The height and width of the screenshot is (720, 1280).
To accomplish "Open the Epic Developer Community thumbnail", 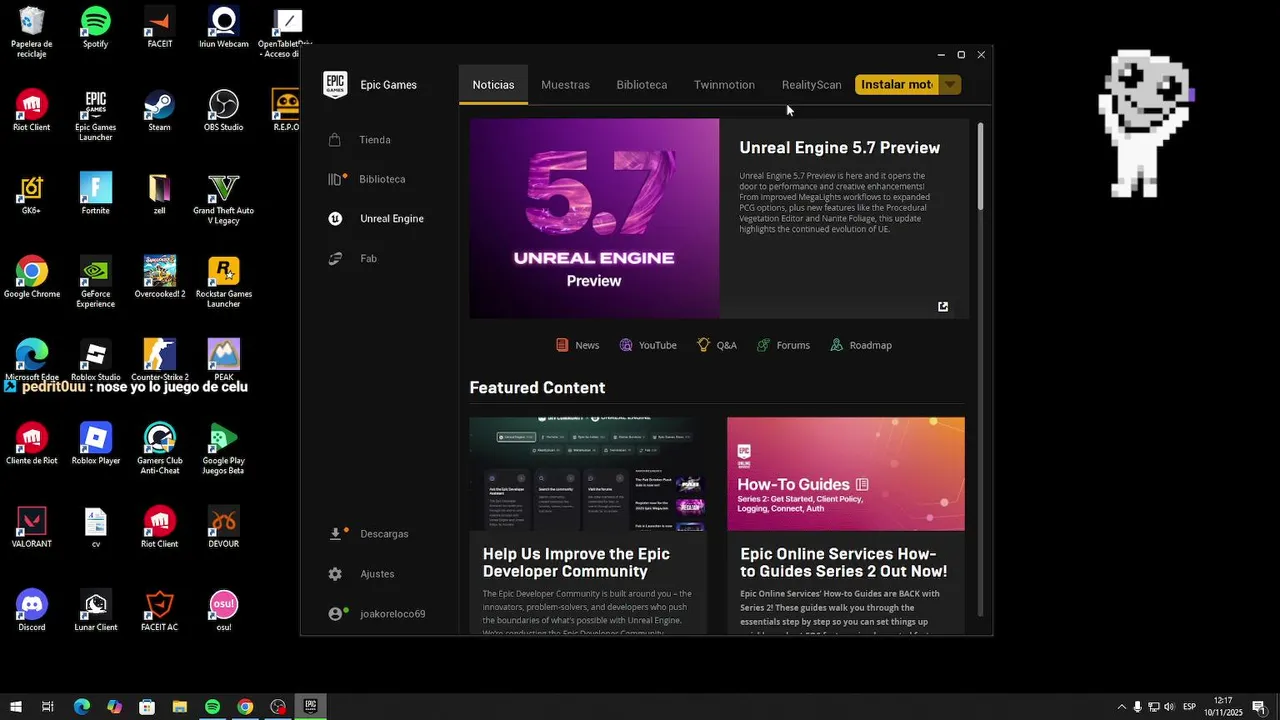I will click(588, 474).
